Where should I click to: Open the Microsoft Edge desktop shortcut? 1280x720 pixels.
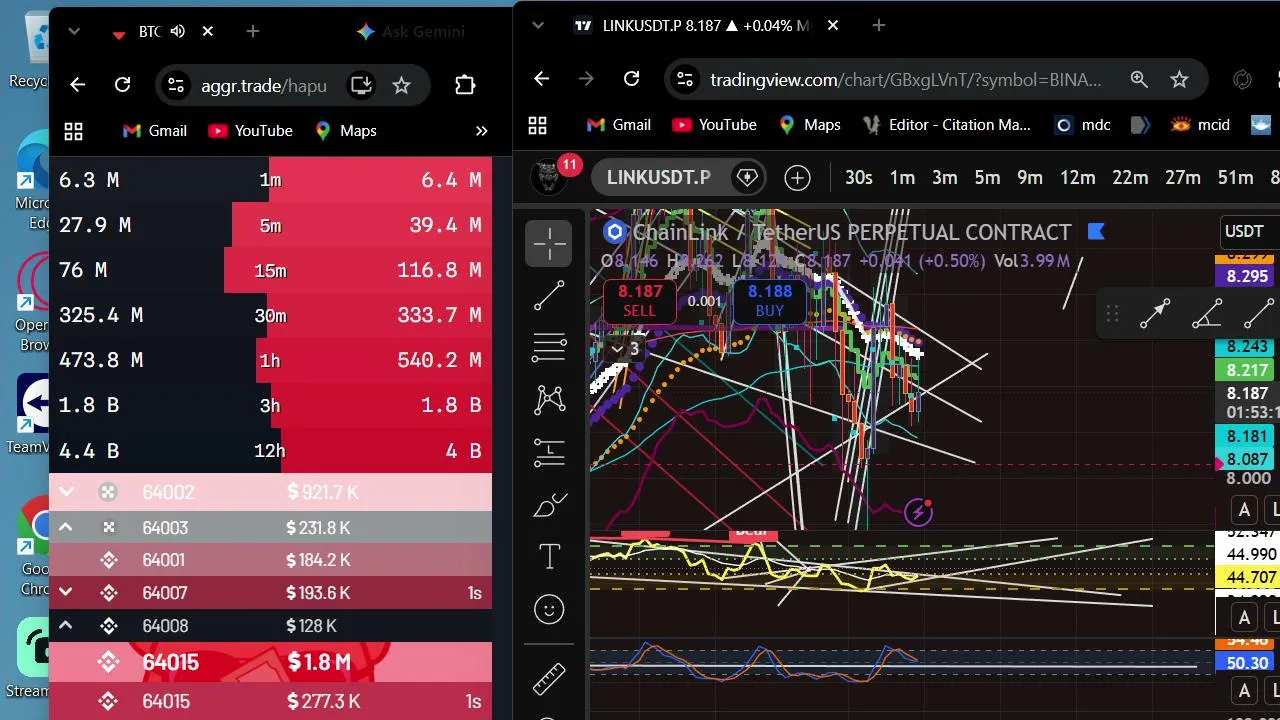pos(36,180)
